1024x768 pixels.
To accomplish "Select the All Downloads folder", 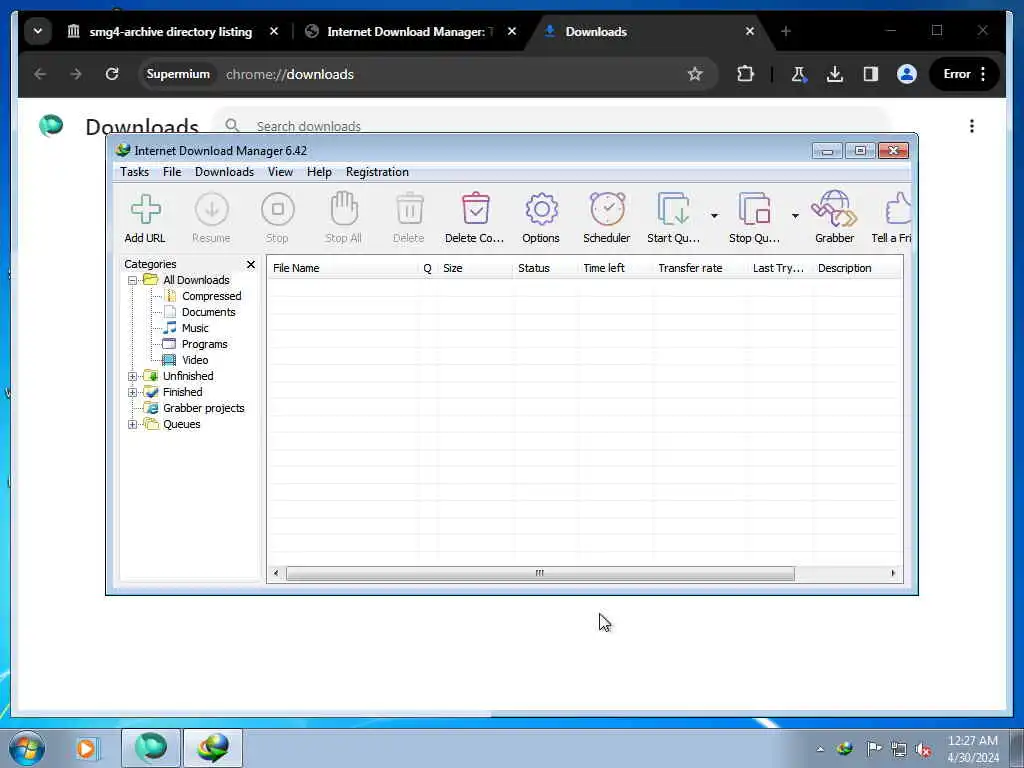I will click(196, 280).
